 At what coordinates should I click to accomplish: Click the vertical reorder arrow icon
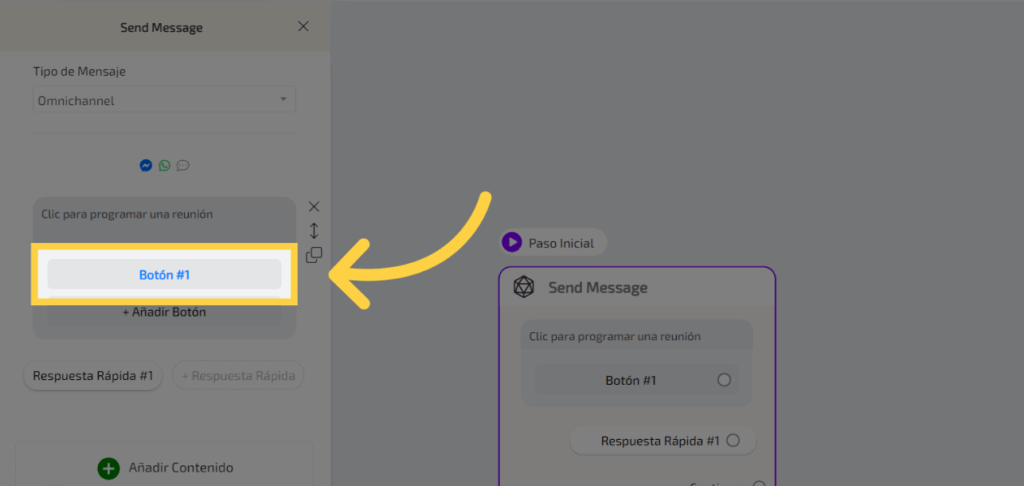click(314, 231)
